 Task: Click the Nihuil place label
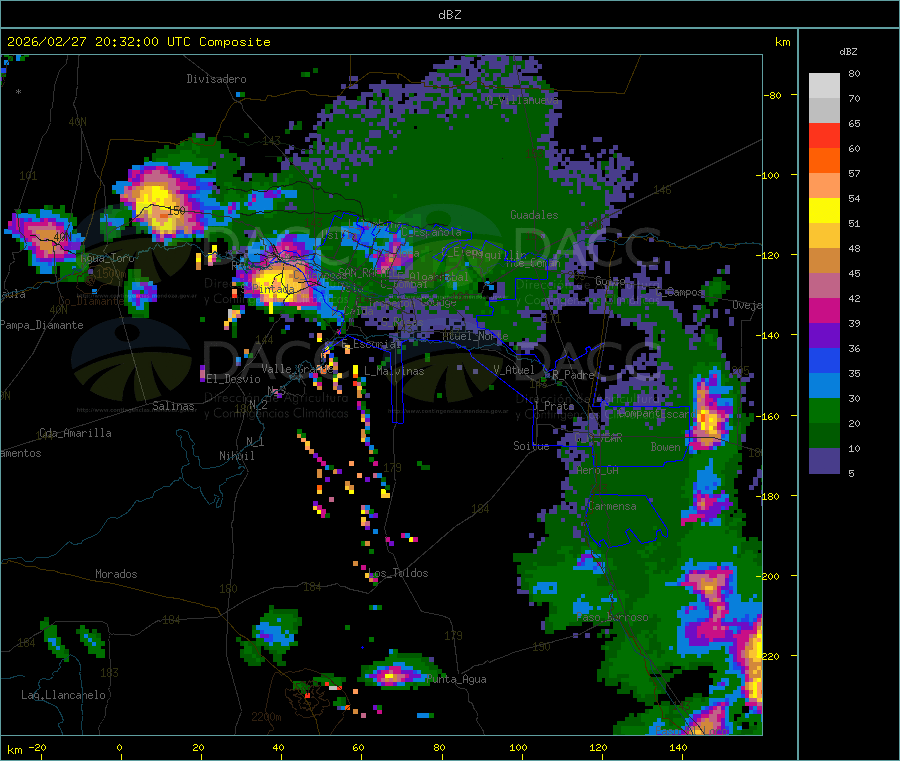[x=236, y=456]
